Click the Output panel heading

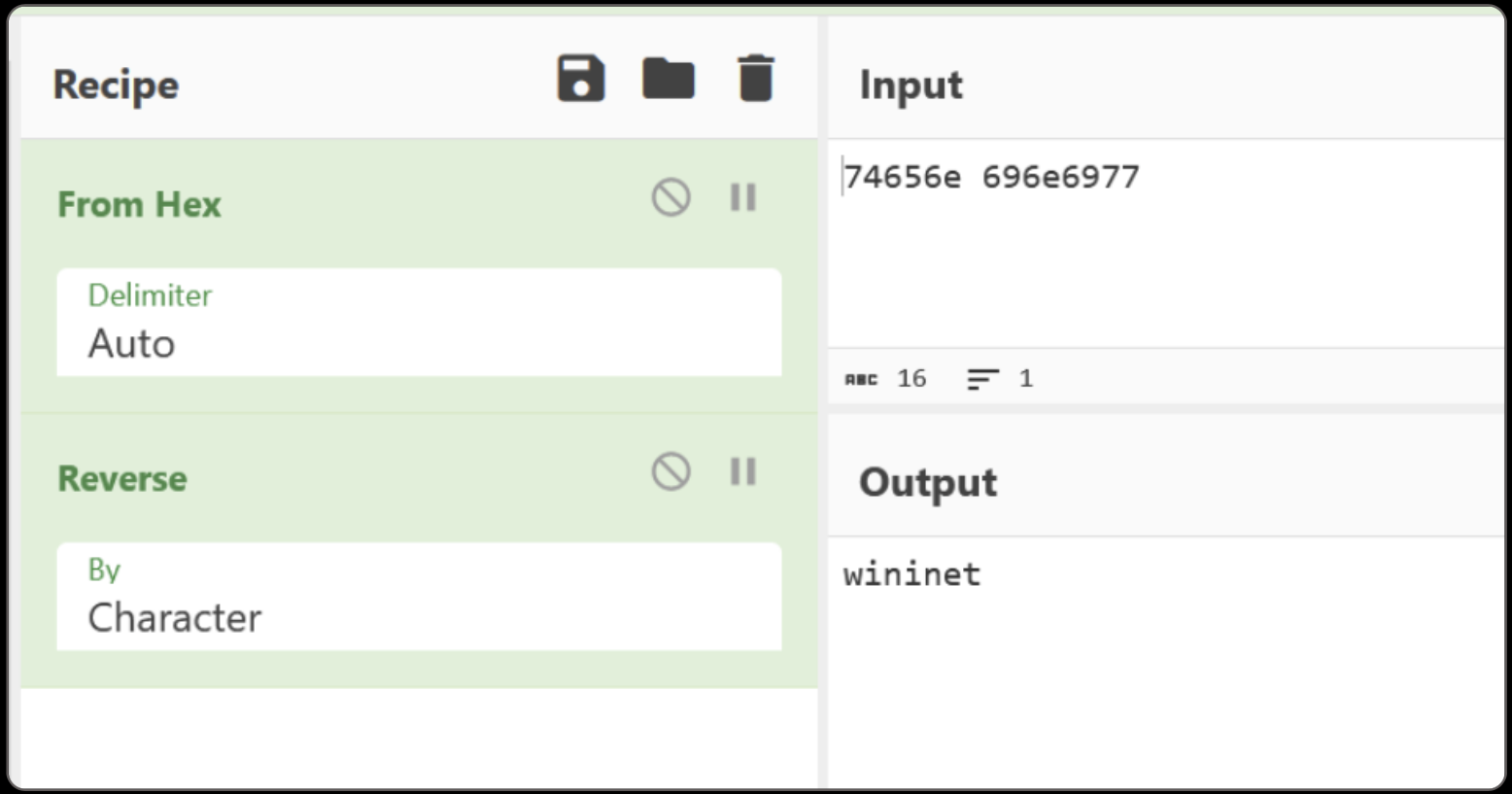(927, 483)
